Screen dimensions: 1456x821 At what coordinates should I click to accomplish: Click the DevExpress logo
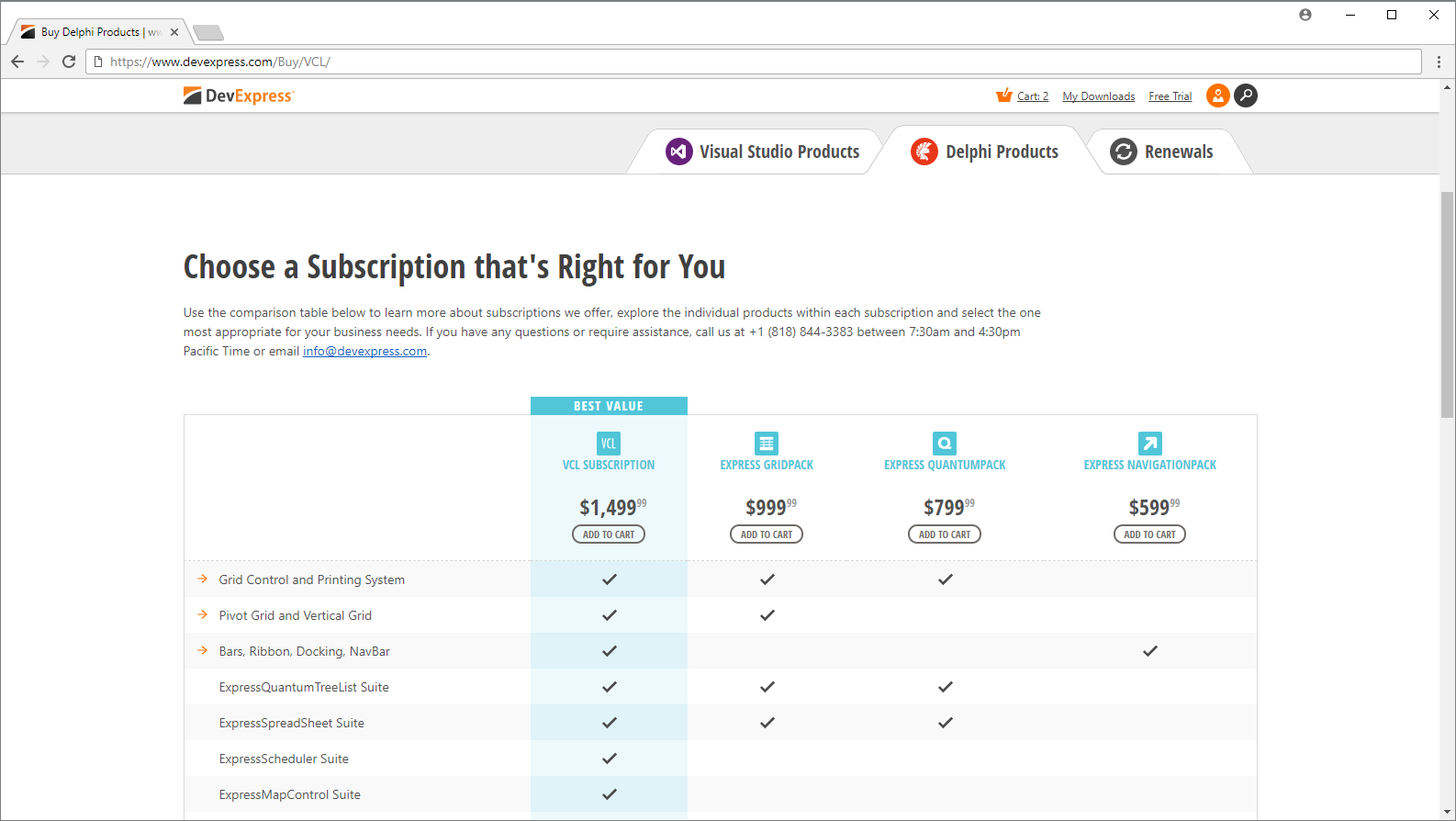pos(238,96)
